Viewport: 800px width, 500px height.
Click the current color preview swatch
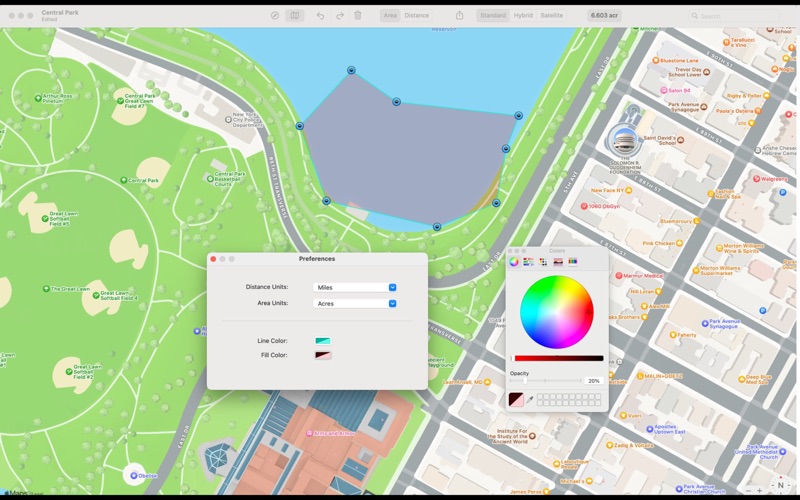(x=516, y=399)
